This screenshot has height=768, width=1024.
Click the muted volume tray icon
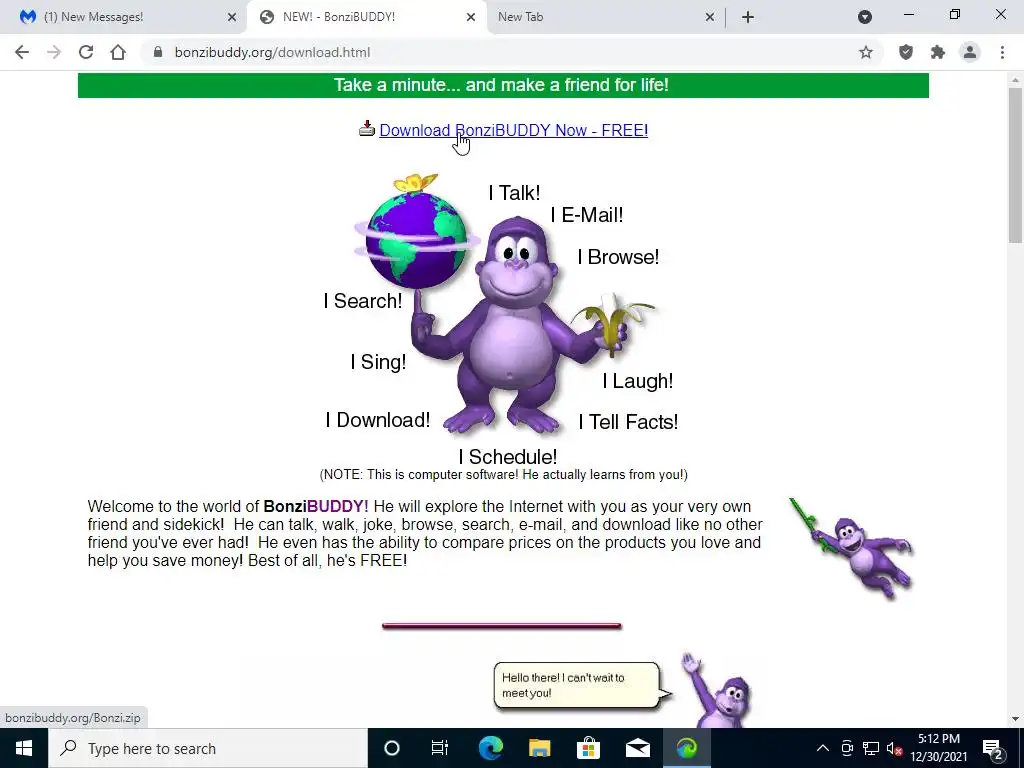tap(894, 748)
